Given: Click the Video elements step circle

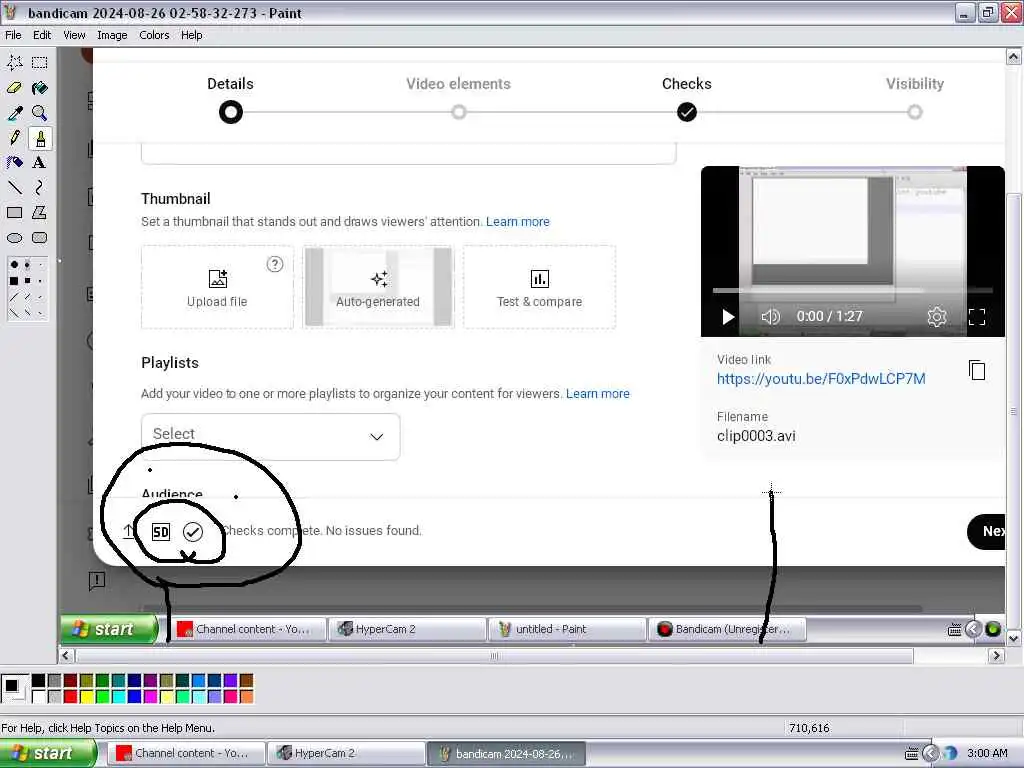Looking at the screenshot, I should 459,112.
